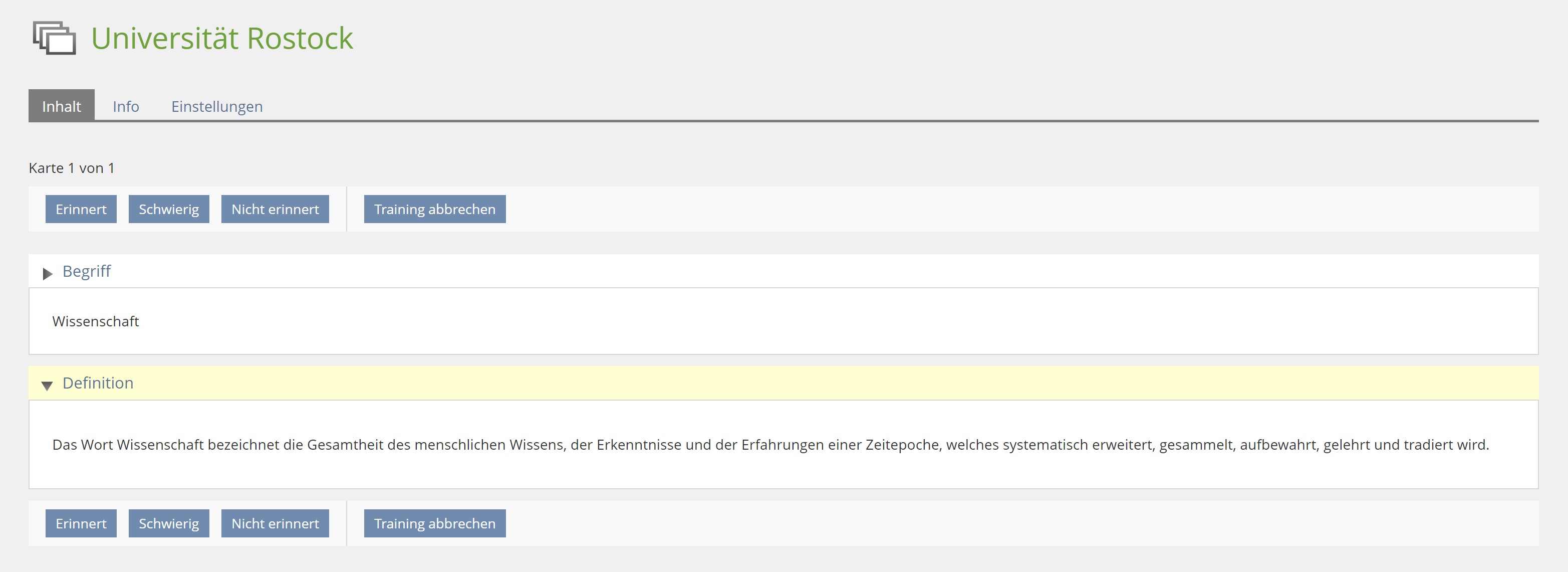Open the Universität Rostock title
Viewport: 1568px width, 572px height.
click(222, 39)
